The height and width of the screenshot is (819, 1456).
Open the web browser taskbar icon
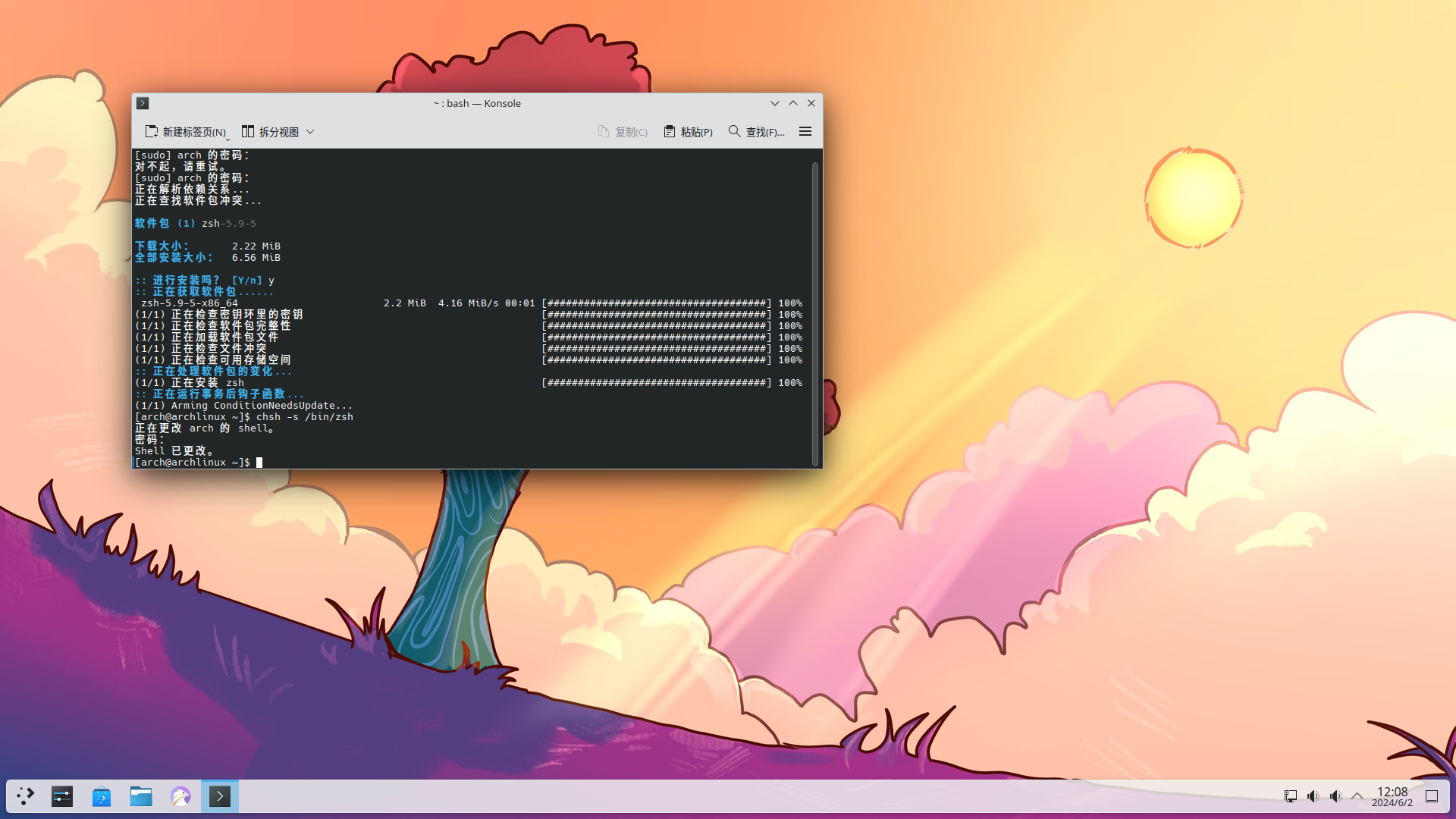180,796
